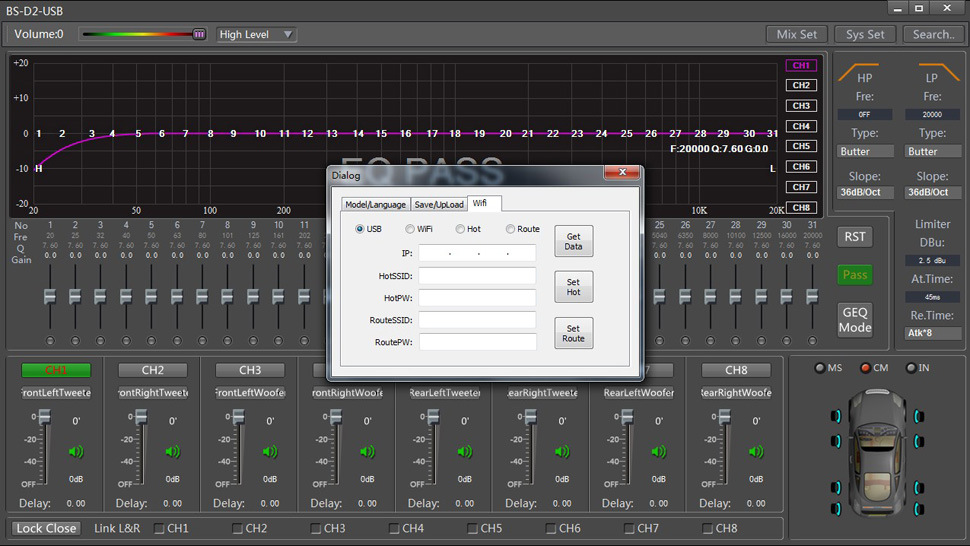Click the master Volume slider handle
Viewport: 970px width, 546px height.
[198, 34]
